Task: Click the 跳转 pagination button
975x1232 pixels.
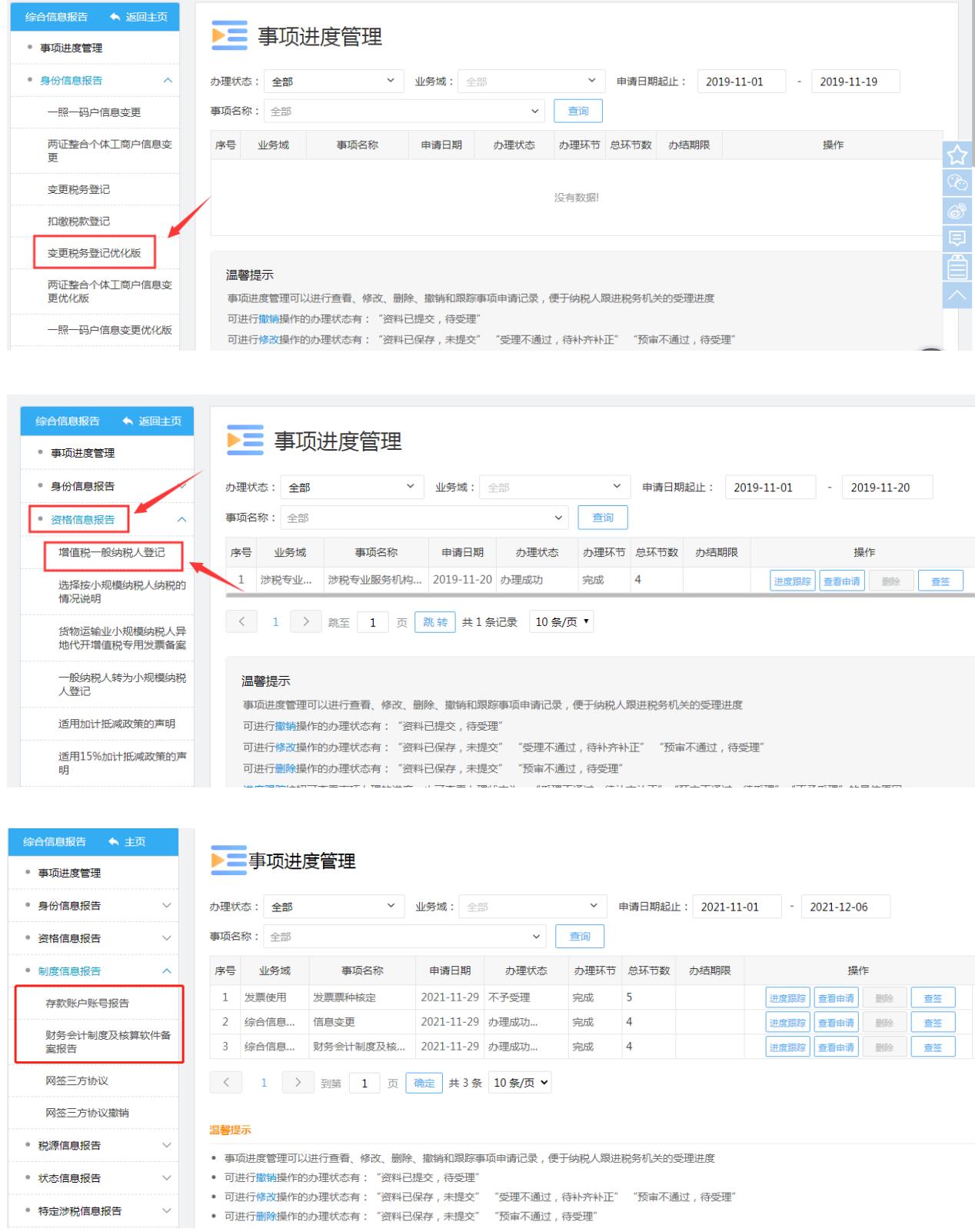Action: point(435,622)
